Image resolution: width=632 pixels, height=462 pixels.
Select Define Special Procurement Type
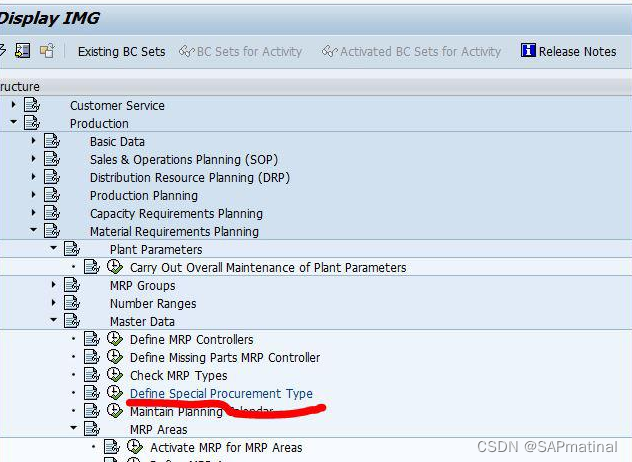click(221, 393)
